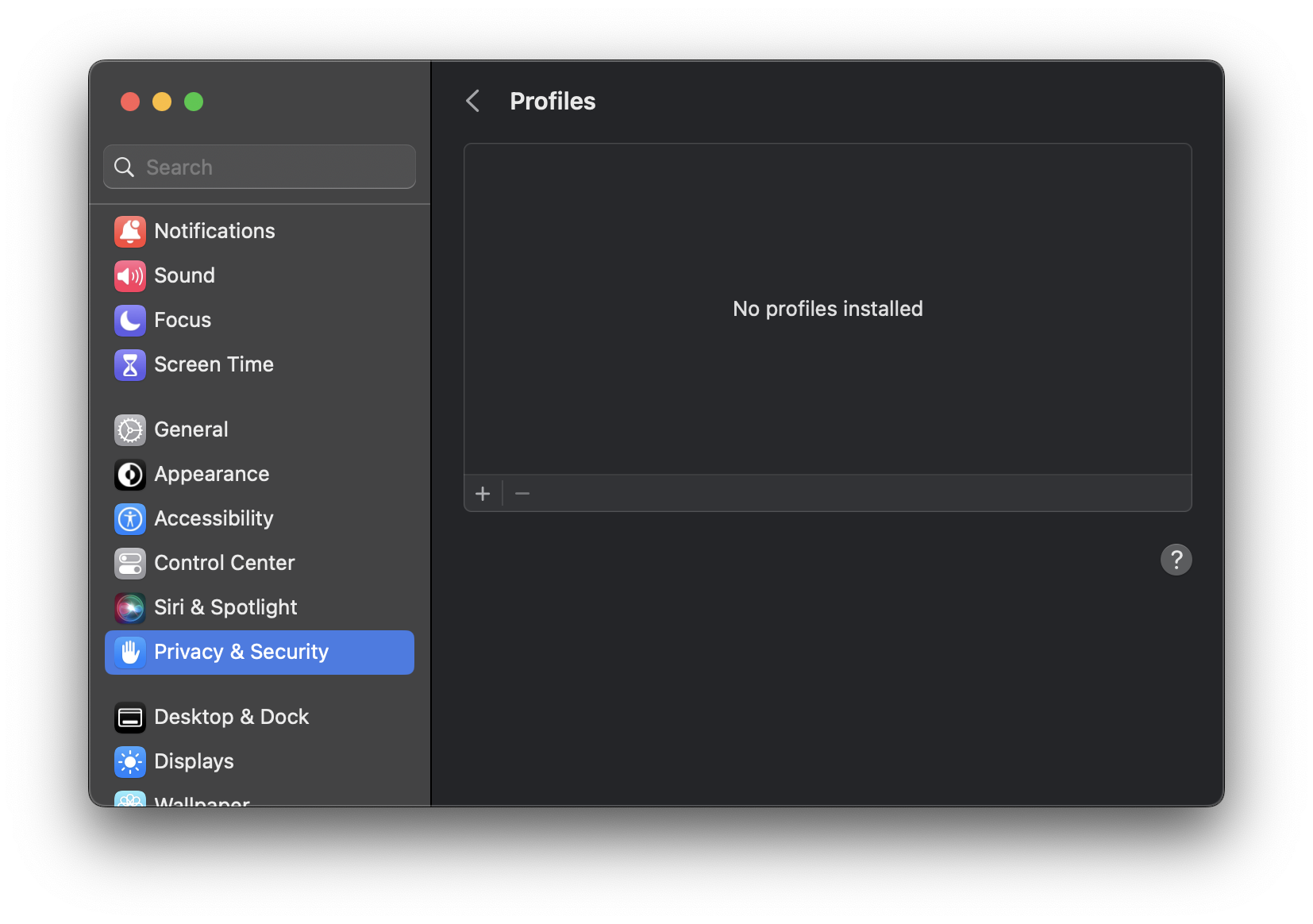Open the partially visible Wallpaper item
The image size is (1313, 924).
202,800
